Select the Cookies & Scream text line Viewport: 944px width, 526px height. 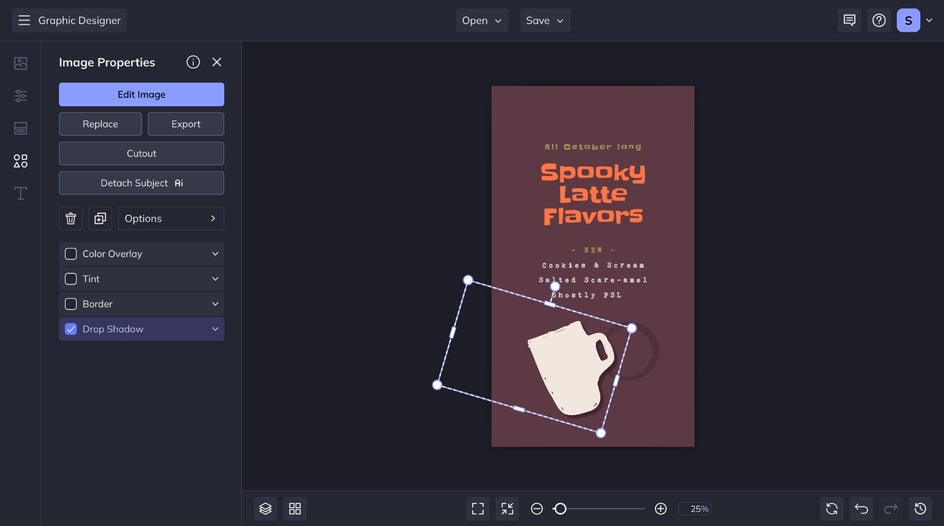coord(593,265)
